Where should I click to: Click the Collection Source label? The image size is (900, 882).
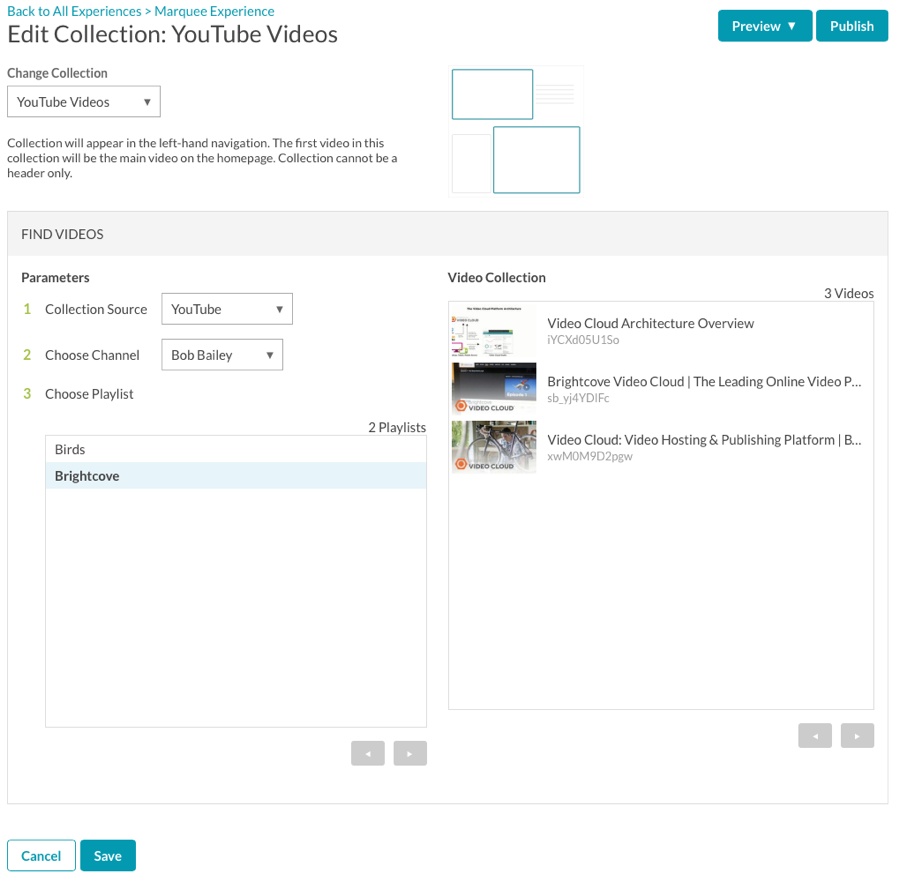pyautogui.click(x=96, y=309)
